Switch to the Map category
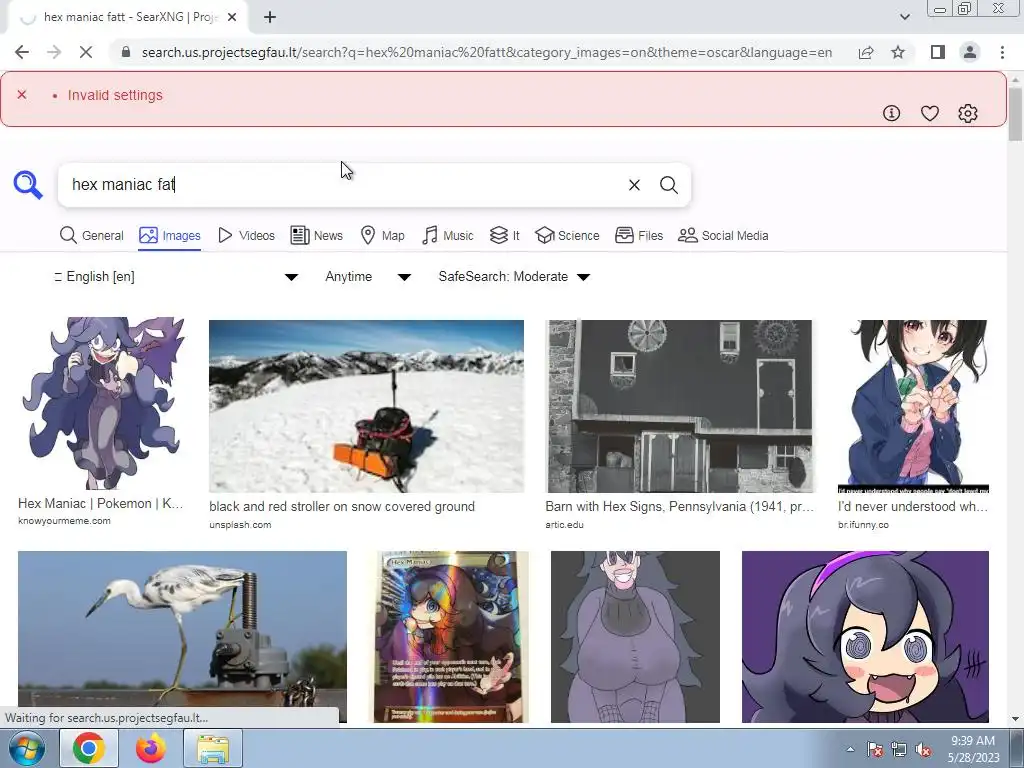1024x768 pixels. click(x=383, y=236)
